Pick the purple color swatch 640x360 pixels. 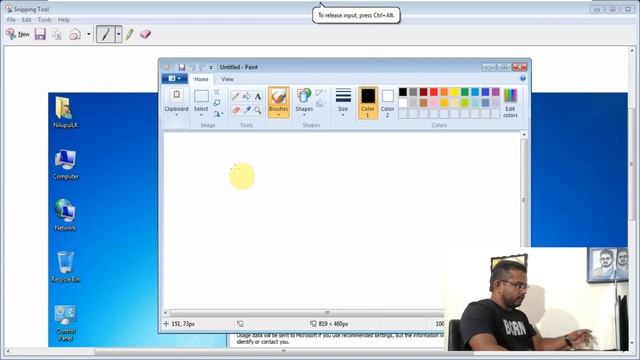[x=496, y=92]
